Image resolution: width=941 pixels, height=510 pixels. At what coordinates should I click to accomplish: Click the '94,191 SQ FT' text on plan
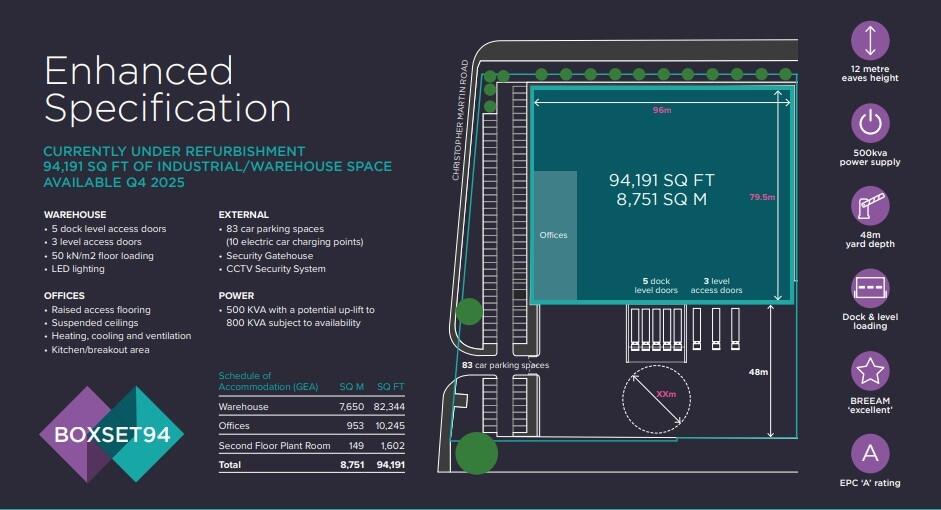click(661, 180)
